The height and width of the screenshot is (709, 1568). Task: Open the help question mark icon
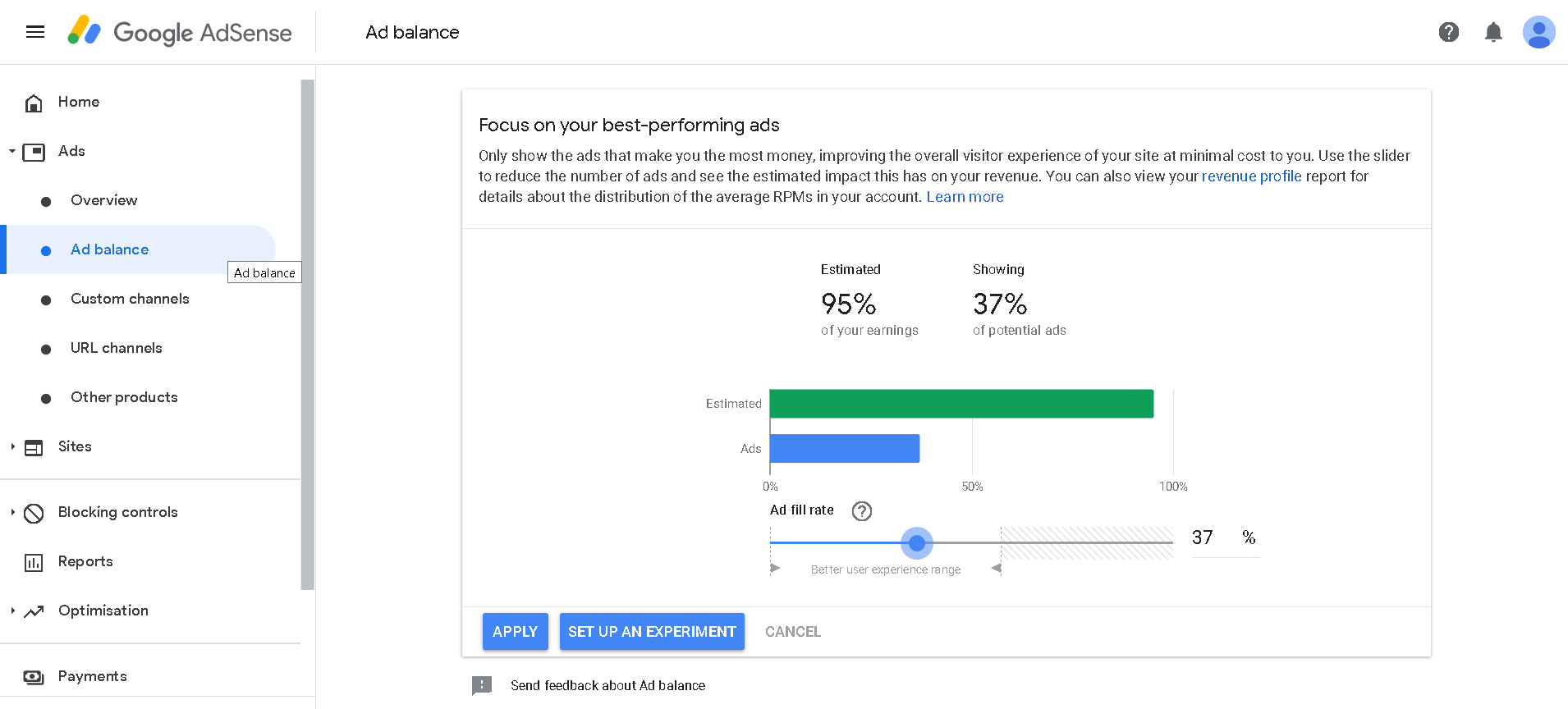1448,32
